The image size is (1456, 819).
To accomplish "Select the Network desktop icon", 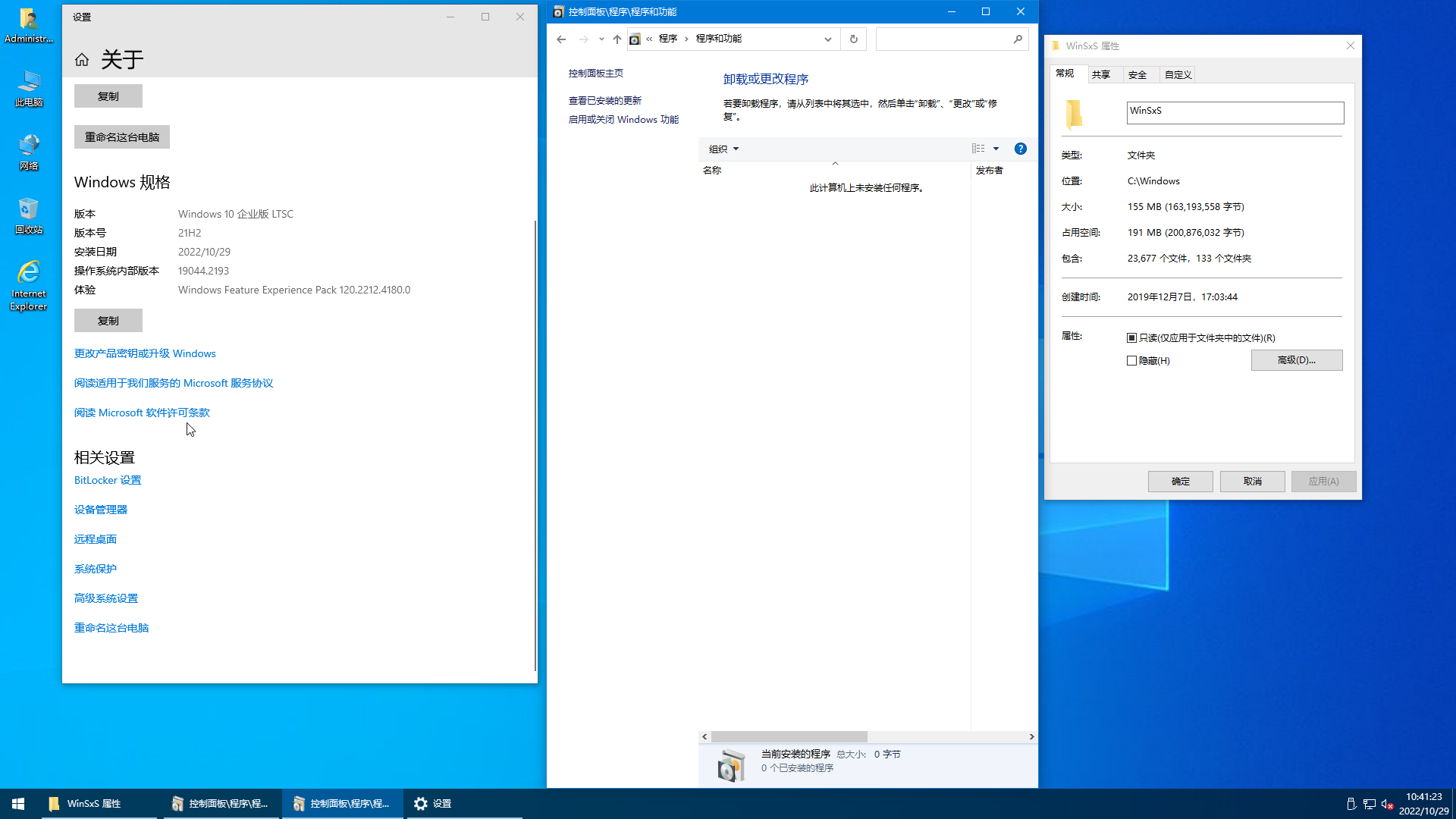I will [29, 152].
